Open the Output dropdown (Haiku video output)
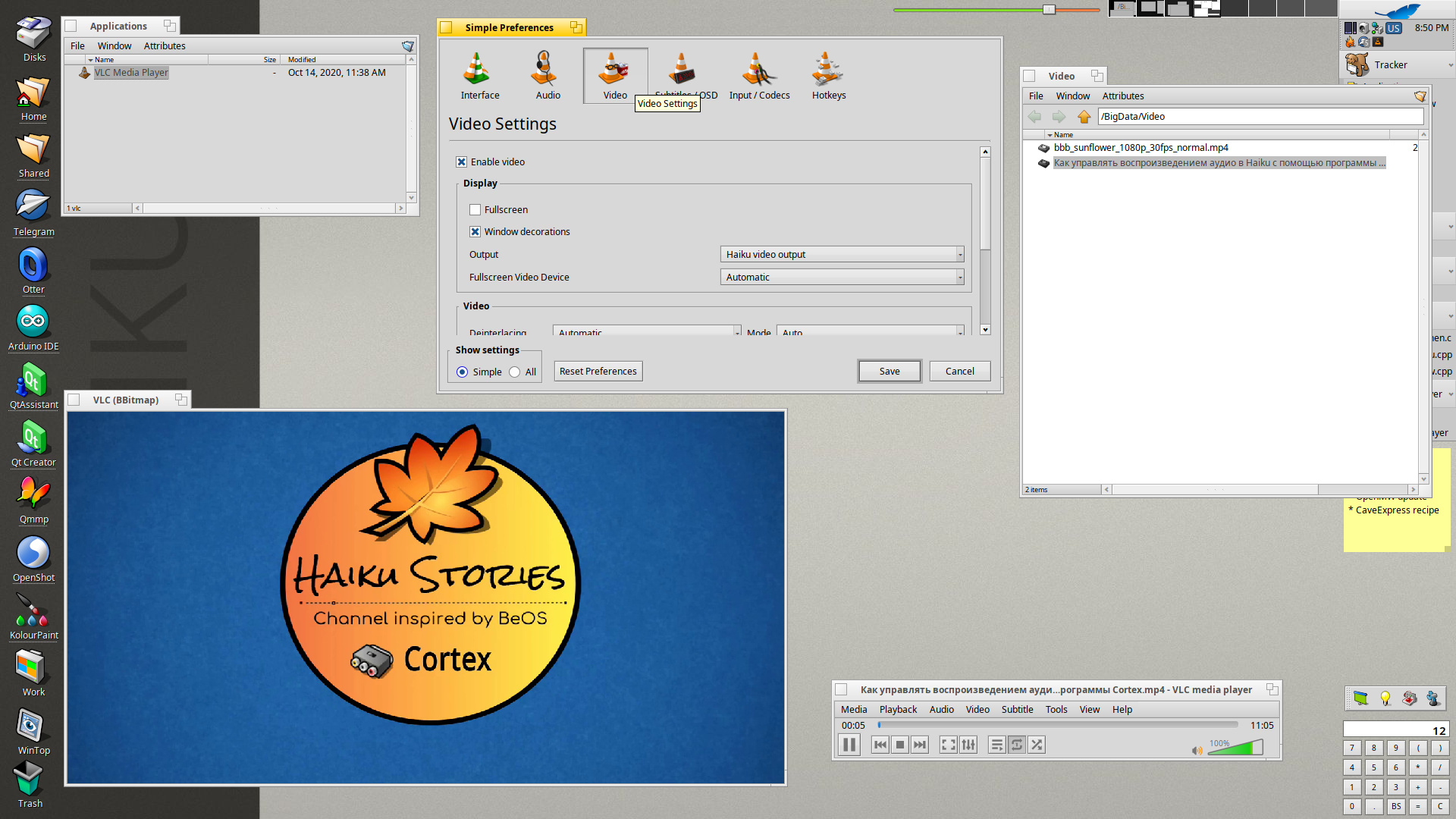Image resolution: width=1456 pixels, height=819 pixels. click(842, 255)
